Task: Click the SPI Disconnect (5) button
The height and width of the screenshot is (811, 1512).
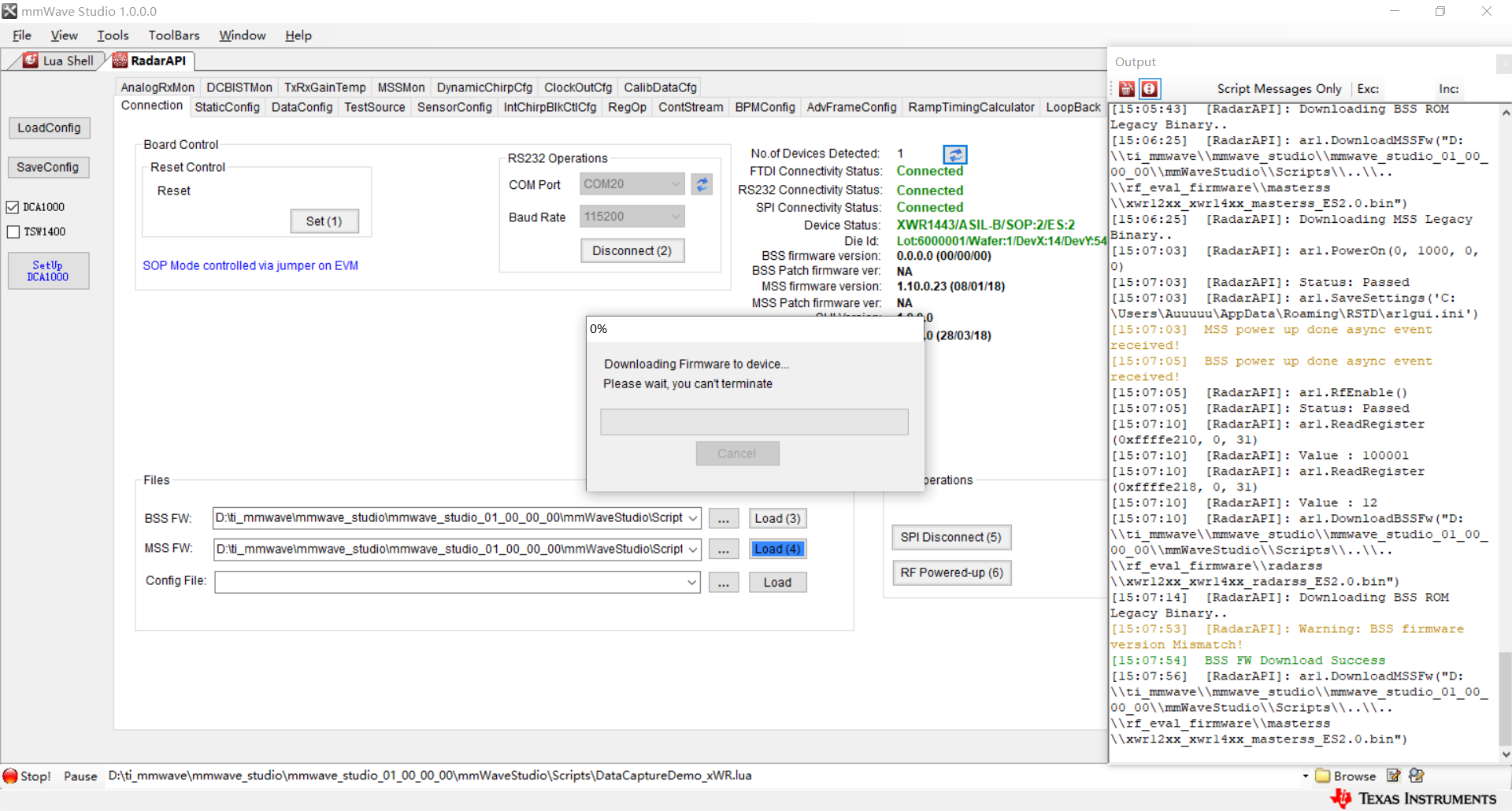Action: (x=951, y=537)
